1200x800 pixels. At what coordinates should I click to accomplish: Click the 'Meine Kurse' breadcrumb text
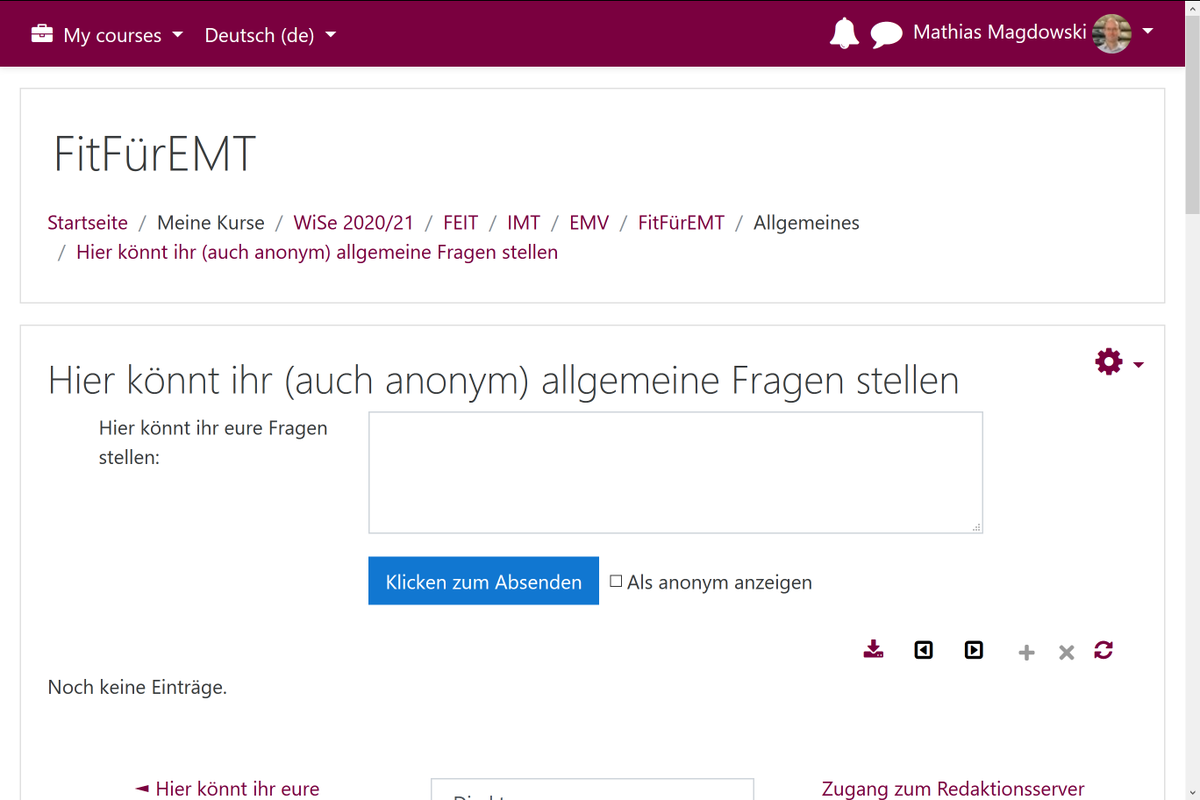point(211,223)
